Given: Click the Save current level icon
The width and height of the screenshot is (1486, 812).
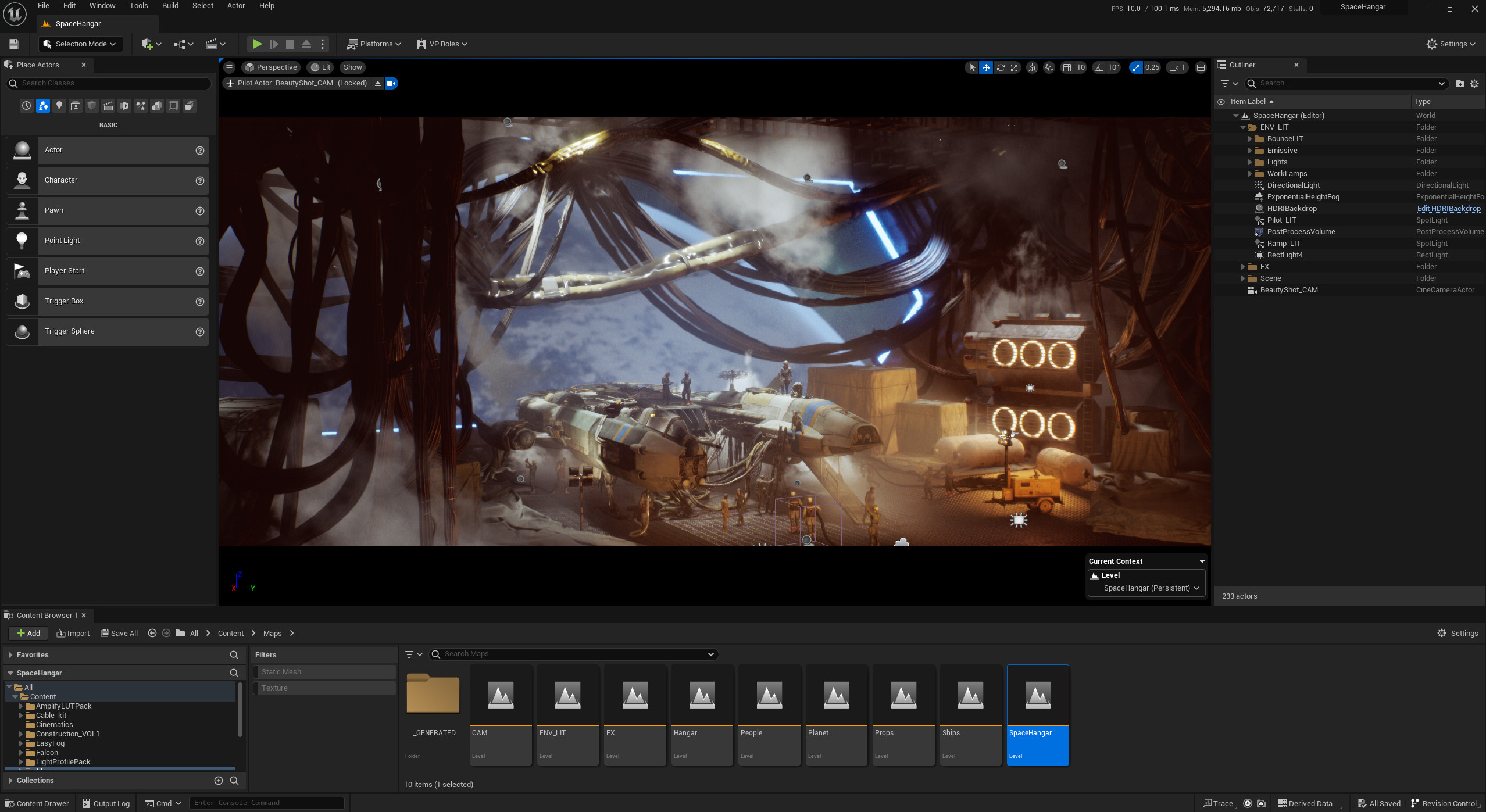Looking at the screenshot, I should (14, 44).
